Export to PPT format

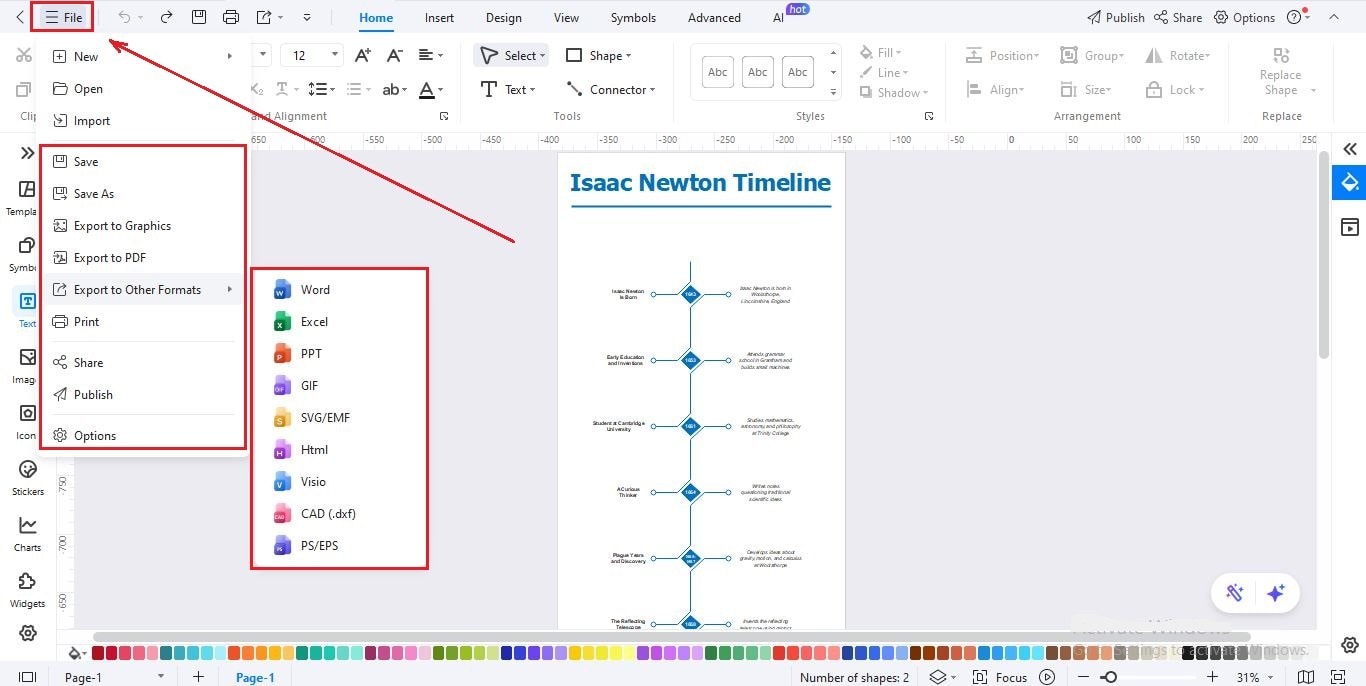click(339, 354)
